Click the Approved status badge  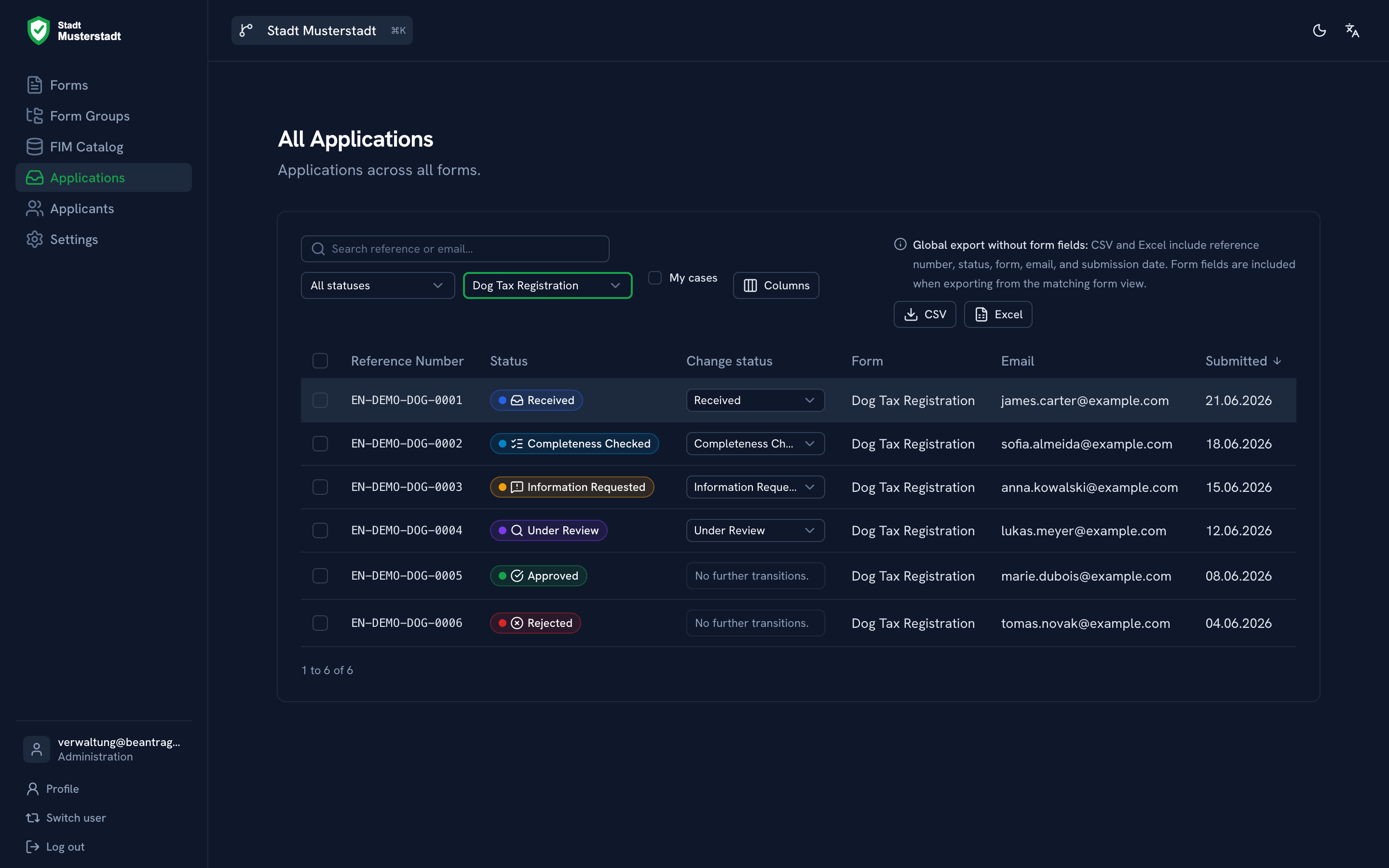[x=538, y=576]
